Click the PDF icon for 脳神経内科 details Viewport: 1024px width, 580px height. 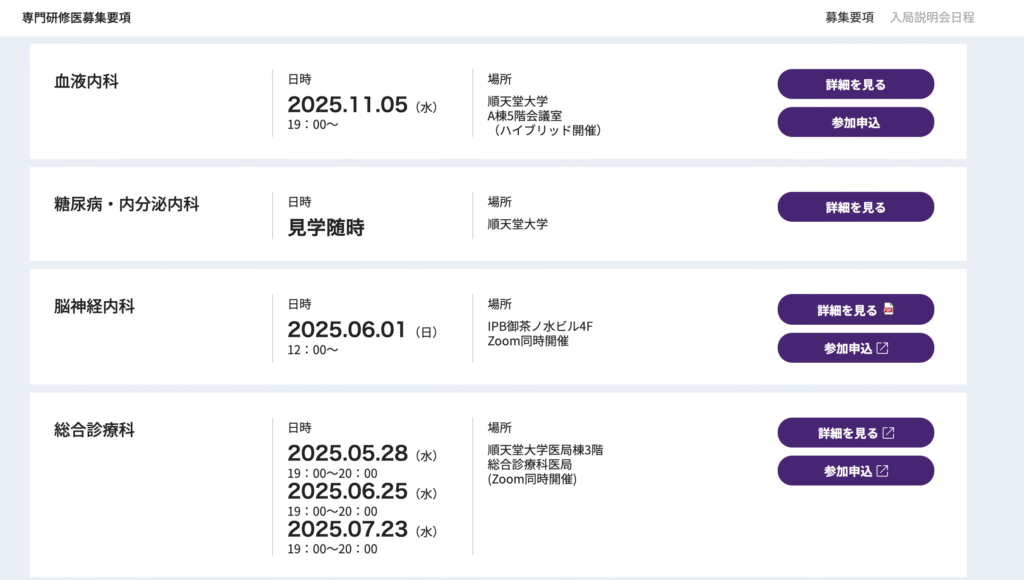pyautogui.click(x=888, y=310)
